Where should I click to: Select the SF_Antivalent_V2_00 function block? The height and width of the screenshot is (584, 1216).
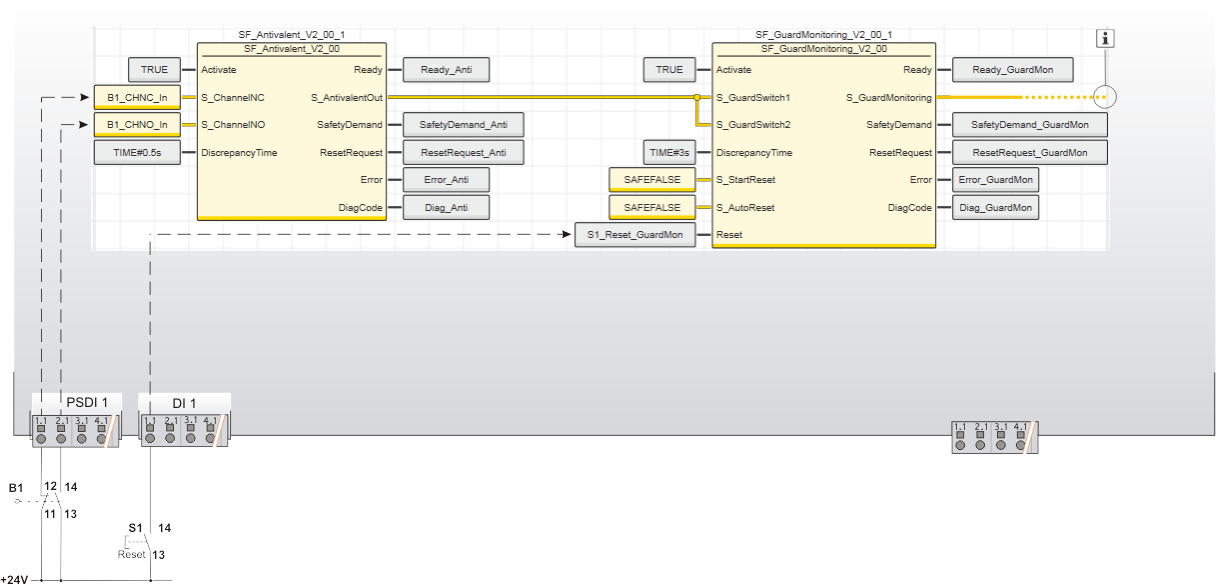[291, 140]
